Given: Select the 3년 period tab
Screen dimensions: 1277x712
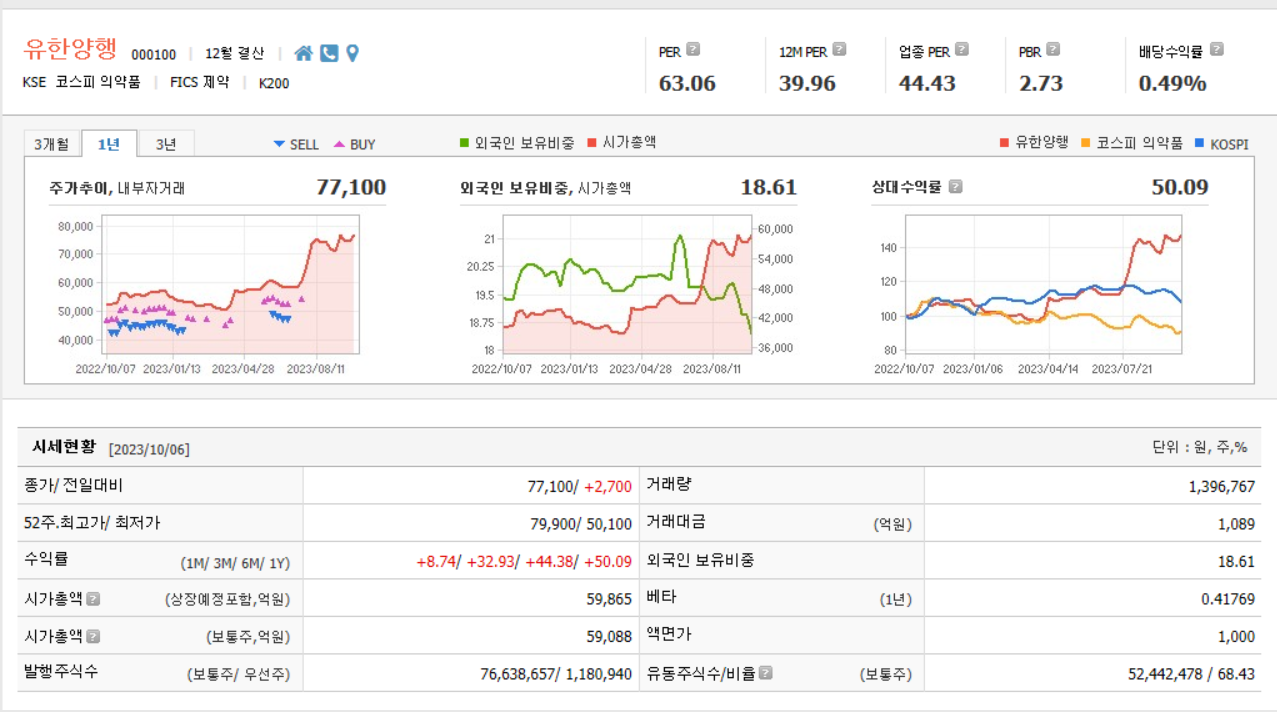Looking at the screenshot, I should (166, 143).
